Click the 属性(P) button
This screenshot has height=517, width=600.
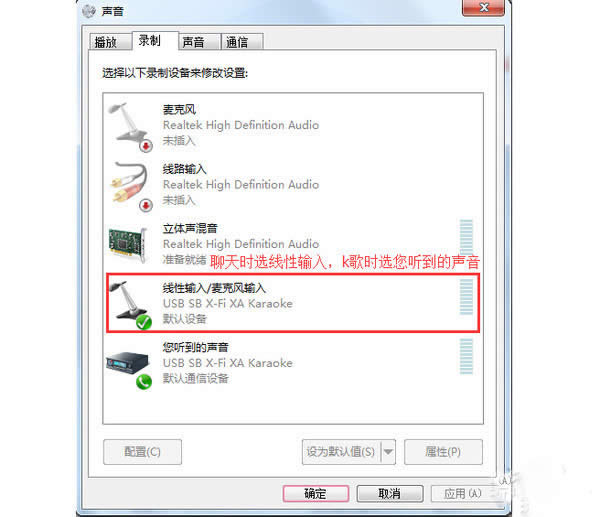point(443,452)
